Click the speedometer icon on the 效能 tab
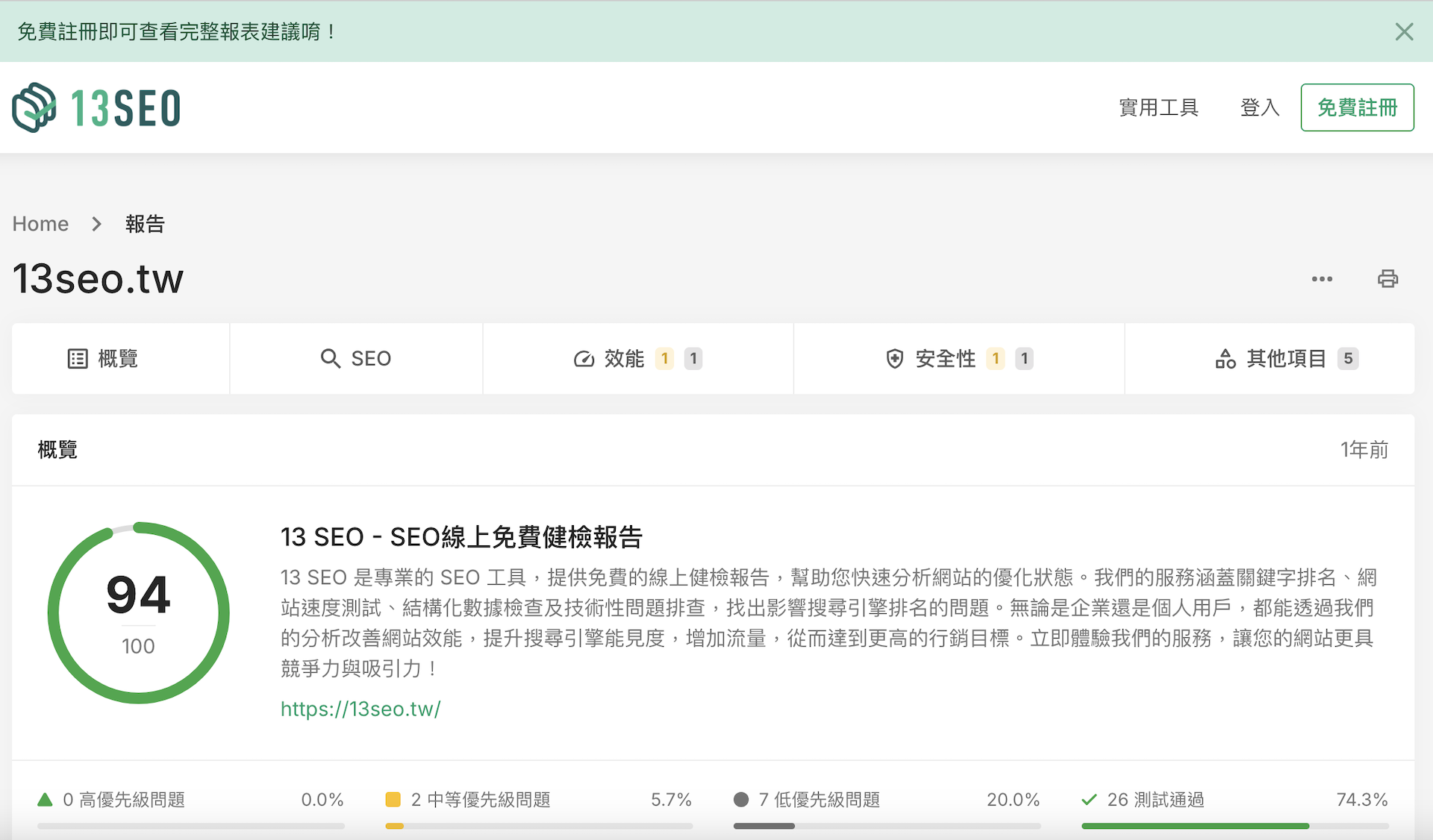 click(x=584, y=358)
